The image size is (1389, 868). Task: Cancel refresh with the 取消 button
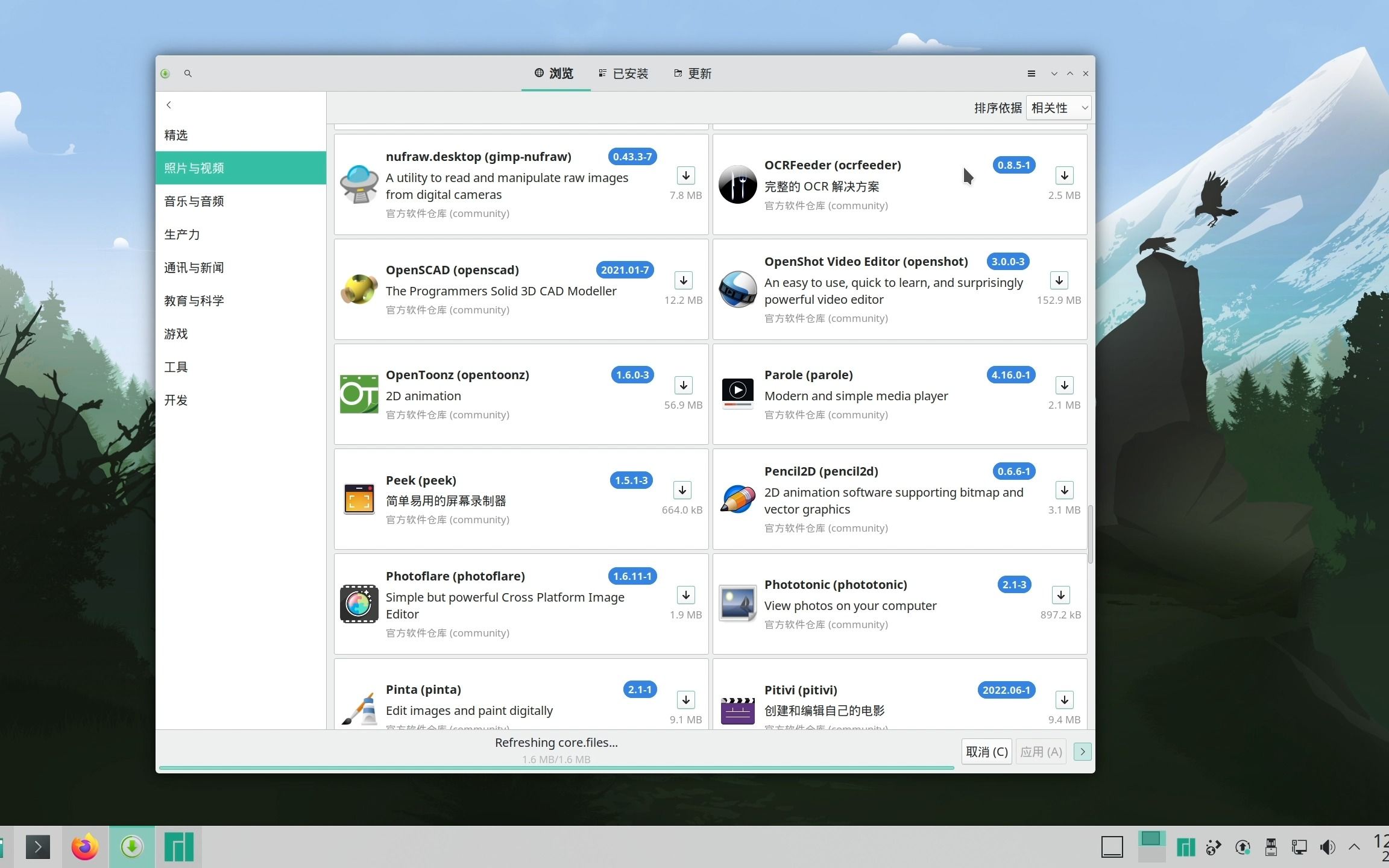[x=986, y=752]
